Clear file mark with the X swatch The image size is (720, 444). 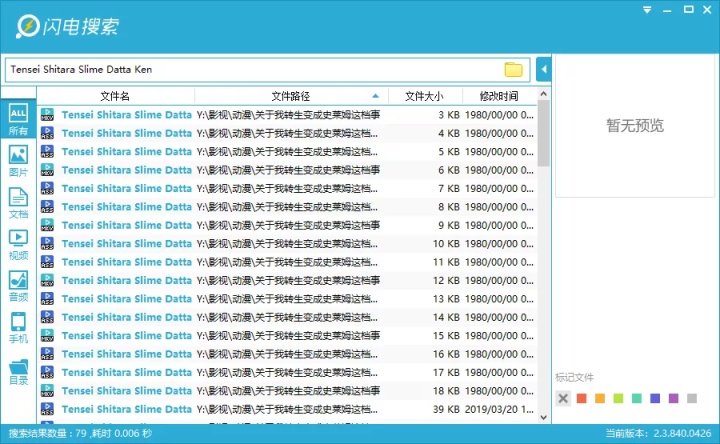(563, 398)
